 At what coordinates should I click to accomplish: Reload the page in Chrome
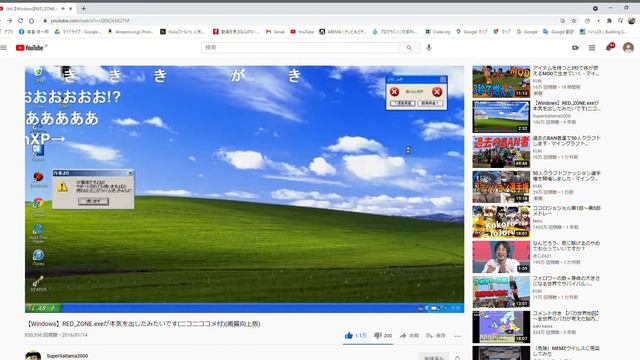[x=20, y=20]
